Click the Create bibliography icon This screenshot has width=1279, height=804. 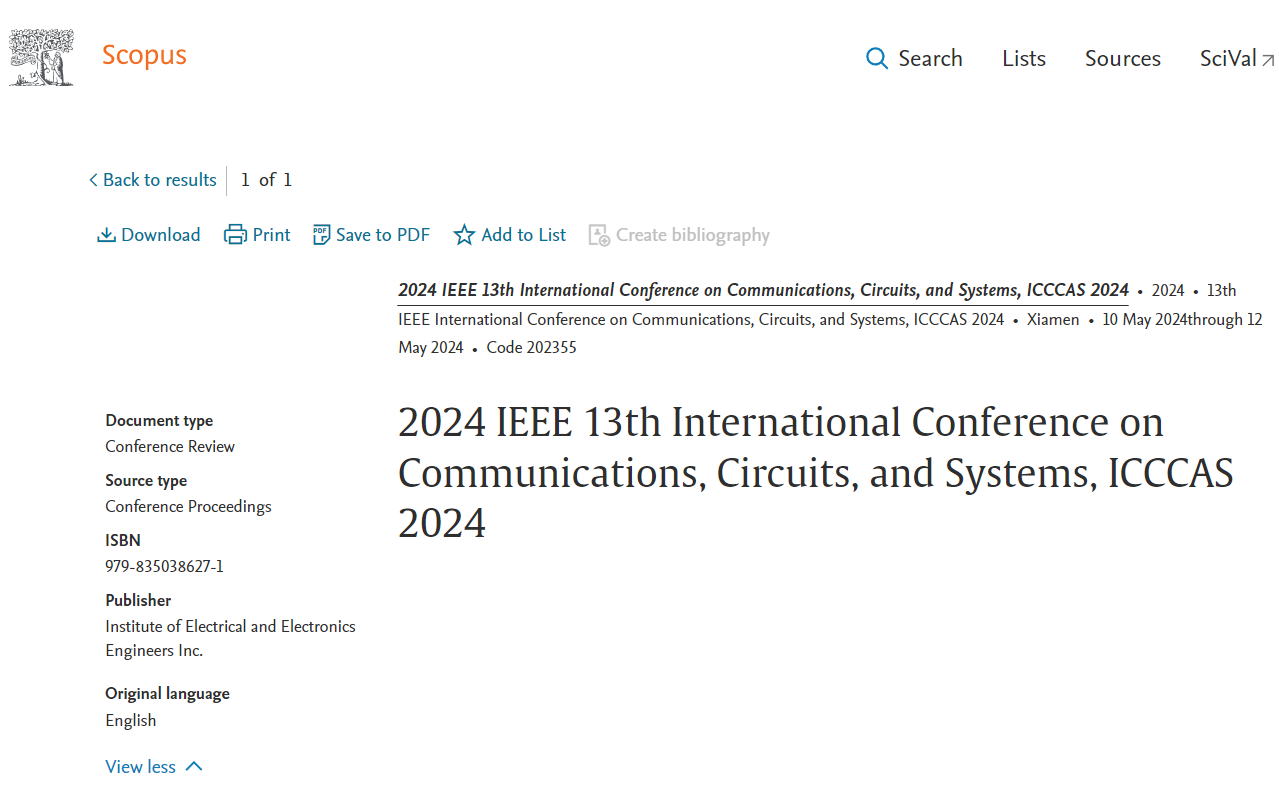(599, 235)
